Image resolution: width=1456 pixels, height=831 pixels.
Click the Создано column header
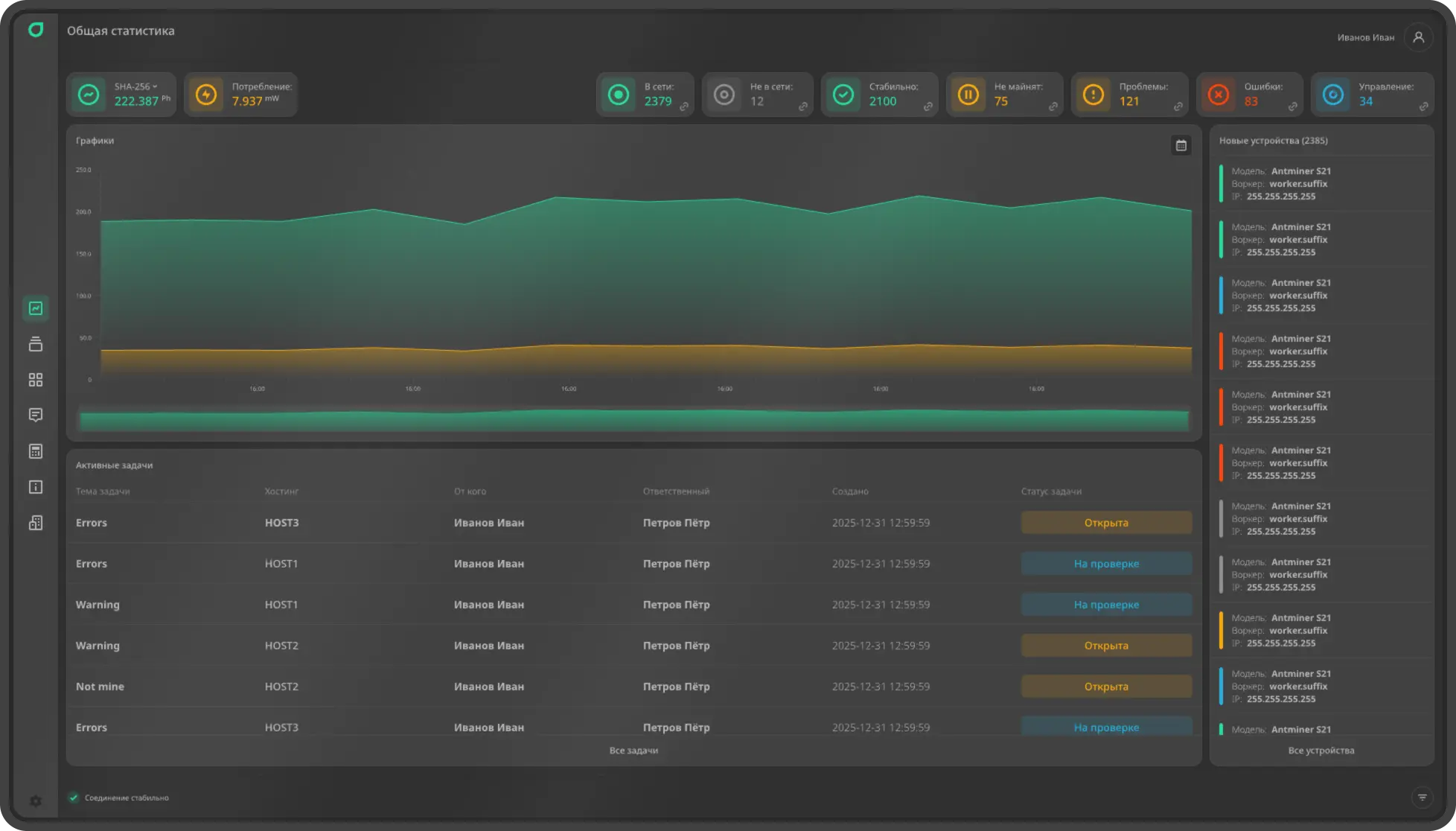850,491
